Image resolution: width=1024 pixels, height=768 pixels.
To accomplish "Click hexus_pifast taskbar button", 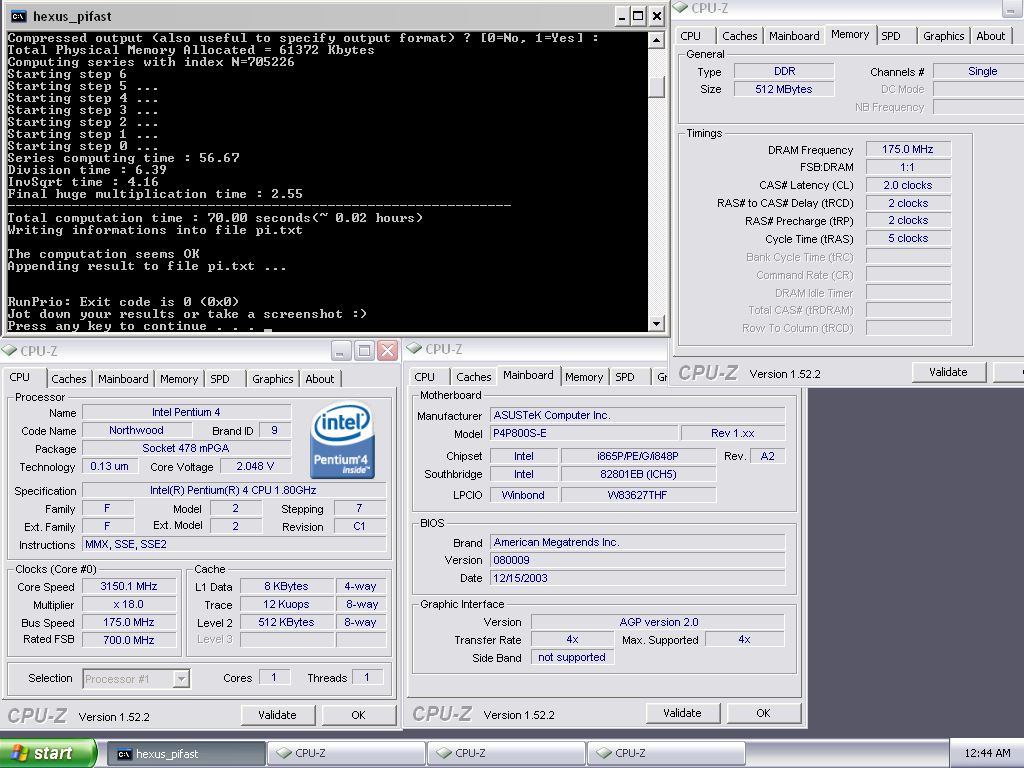I will (186, 754).
